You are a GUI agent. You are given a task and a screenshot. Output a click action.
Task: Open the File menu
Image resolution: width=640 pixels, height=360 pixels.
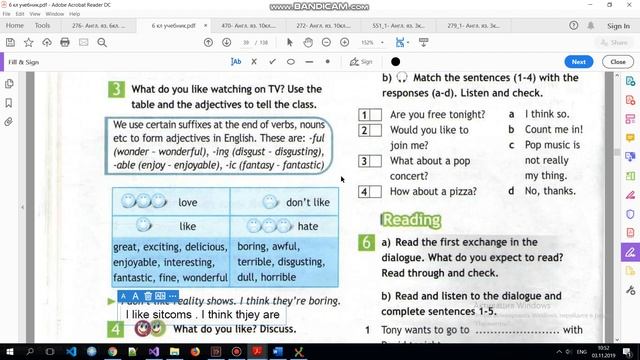pyautogui.click(x=7, y=14)
